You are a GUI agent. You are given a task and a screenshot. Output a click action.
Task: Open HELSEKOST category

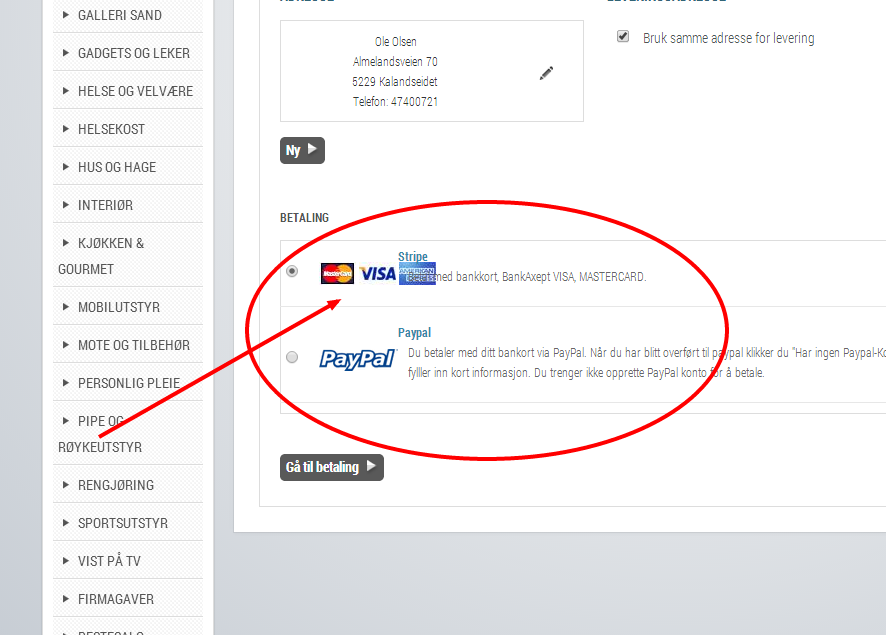(111, 129)
